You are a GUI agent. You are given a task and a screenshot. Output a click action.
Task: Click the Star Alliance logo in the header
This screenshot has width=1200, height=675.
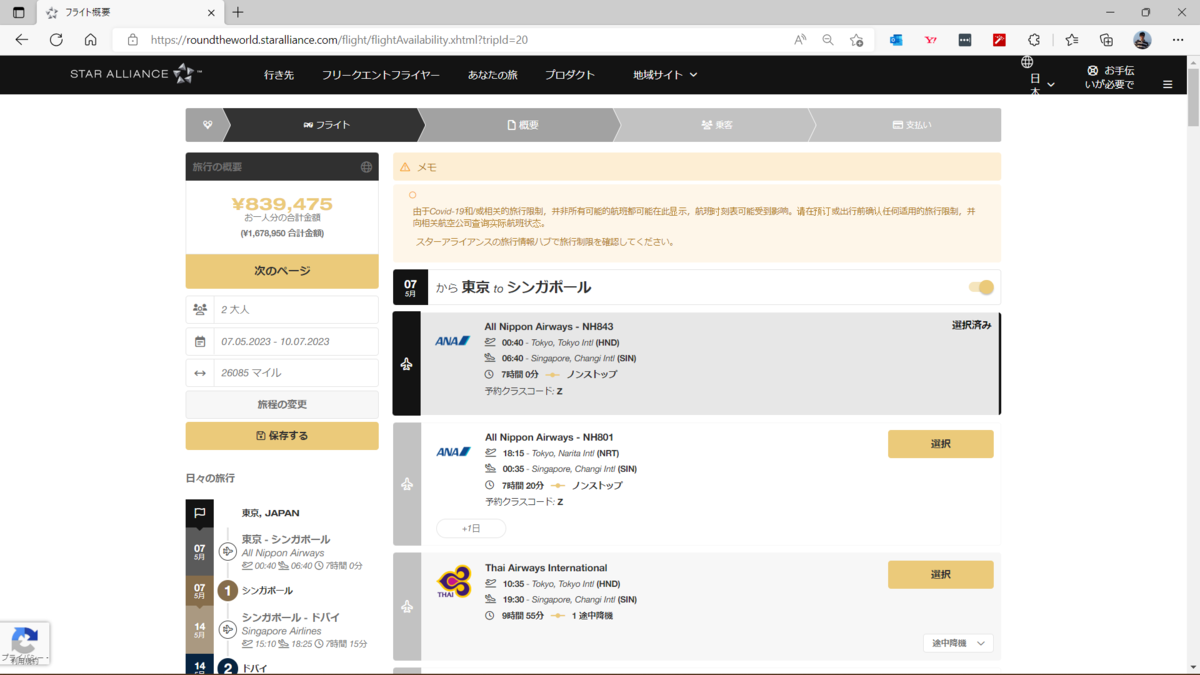point(136,74)
